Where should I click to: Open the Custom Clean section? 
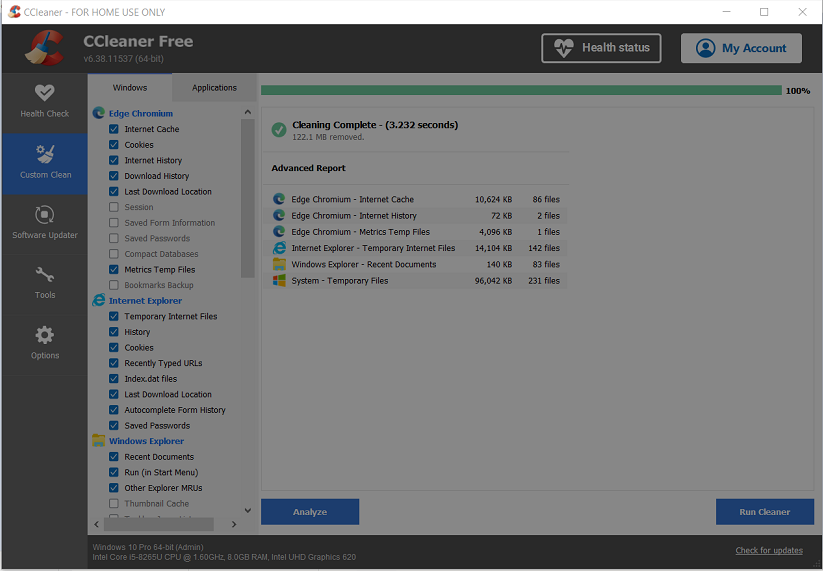[x=45, y=164]
